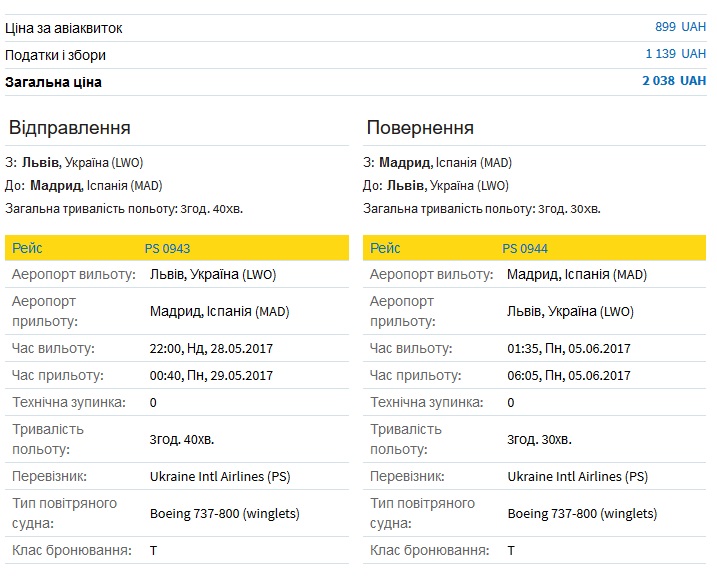Click "Boeing 737-800 (winglets)" in the departure table
This screenshot has height=581, width=717.
tap(224, 514)
